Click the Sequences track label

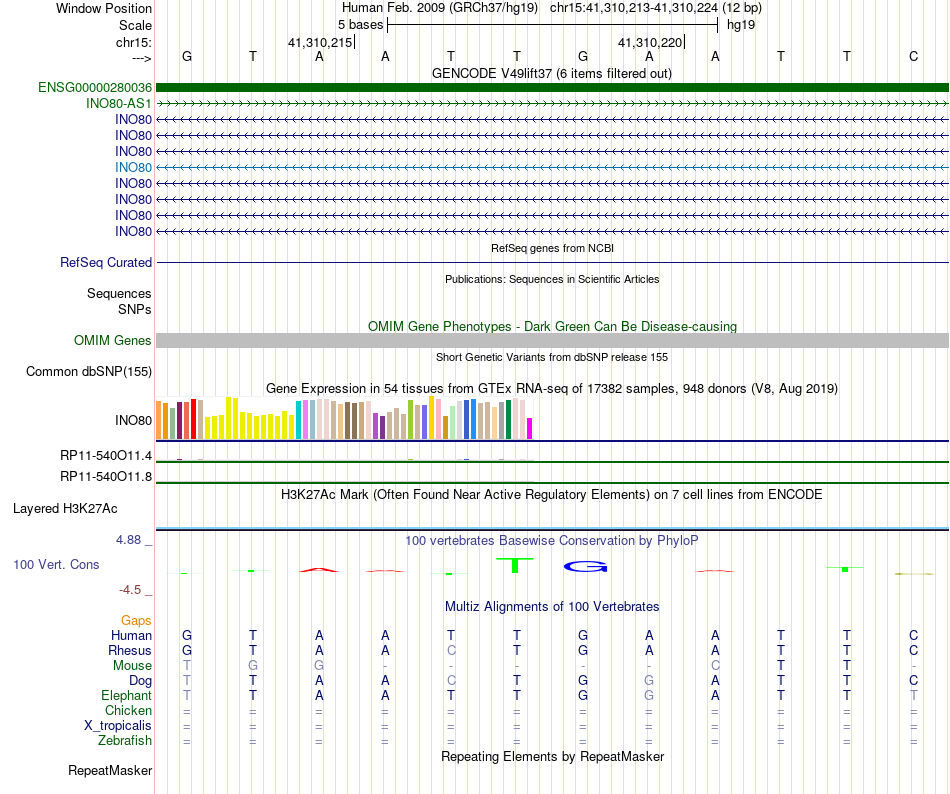click(119, 294)
